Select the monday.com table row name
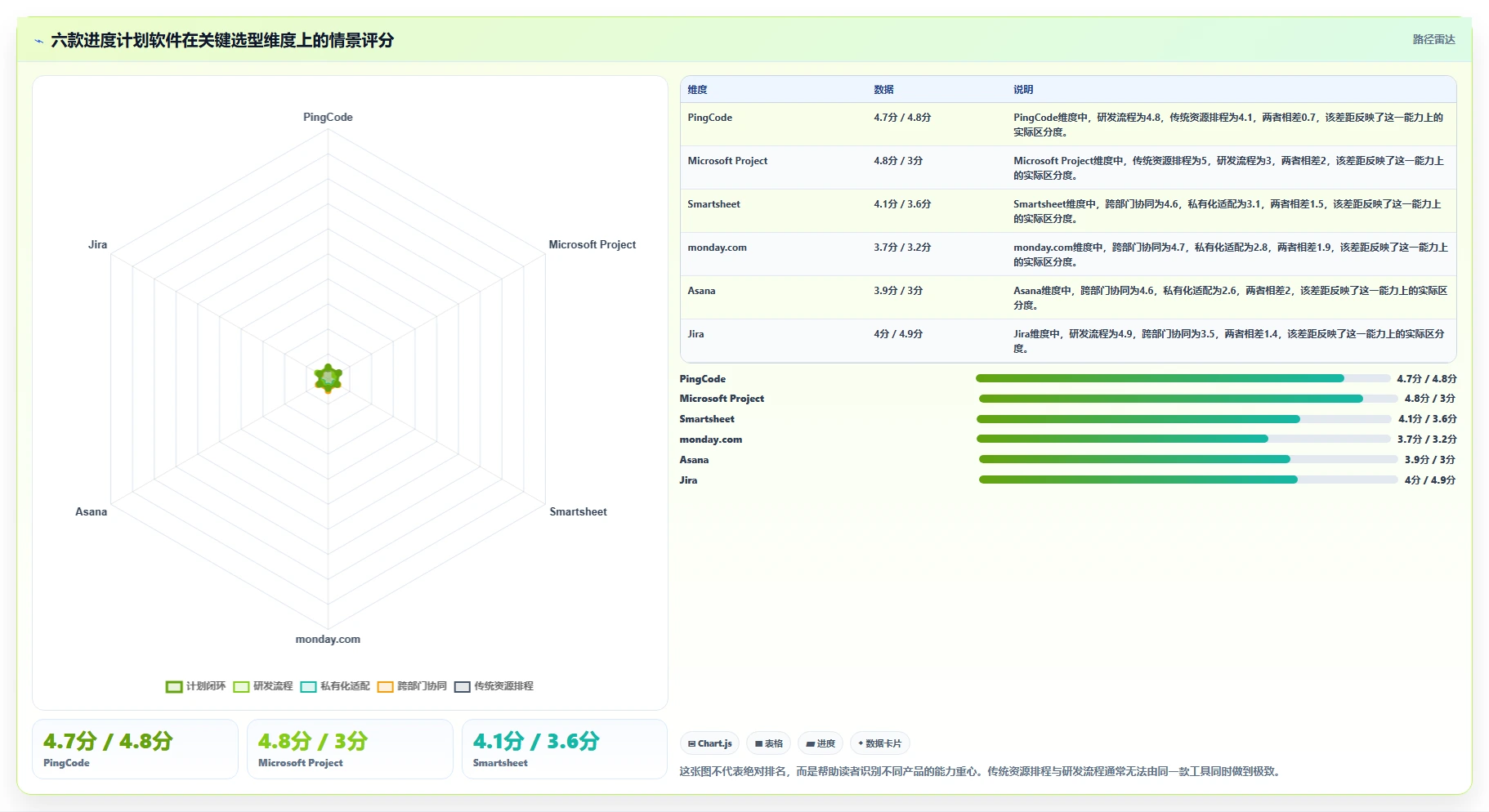 click(x=717, y=248)
